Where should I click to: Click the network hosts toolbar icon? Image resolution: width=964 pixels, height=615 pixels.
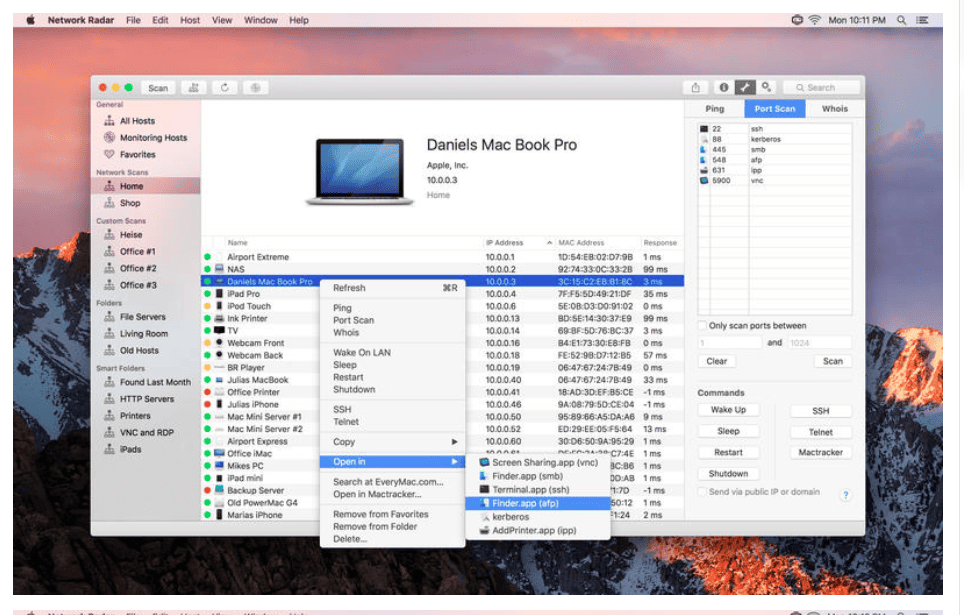tap(194, 88)
